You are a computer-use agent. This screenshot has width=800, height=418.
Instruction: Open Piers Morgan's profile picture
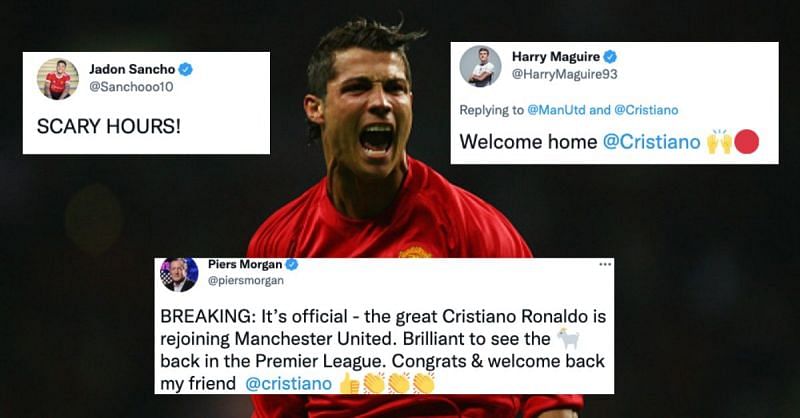coord(179,275)
